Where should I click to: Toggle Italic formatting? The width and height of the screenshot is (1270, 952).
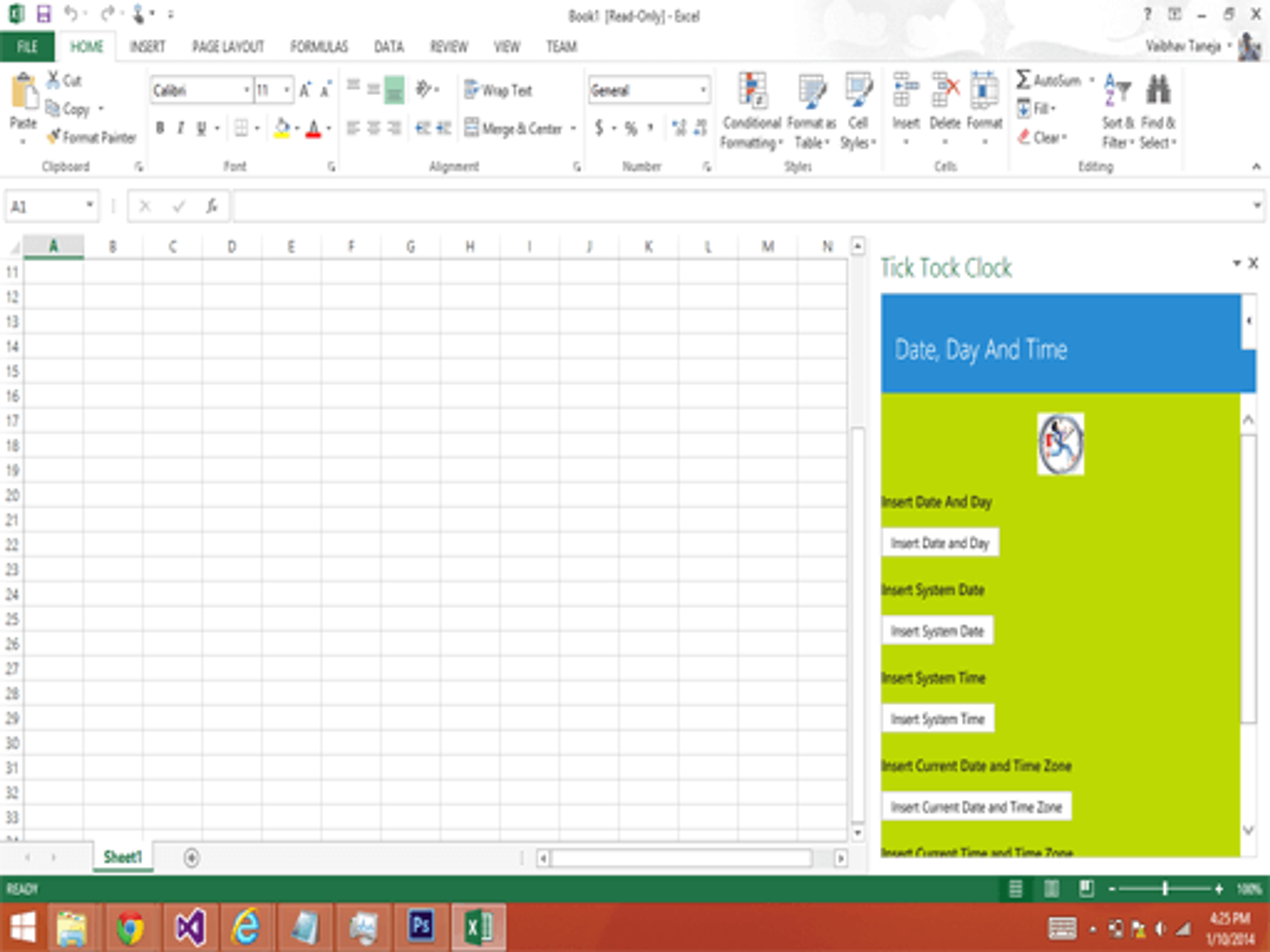tap(180, 128)
